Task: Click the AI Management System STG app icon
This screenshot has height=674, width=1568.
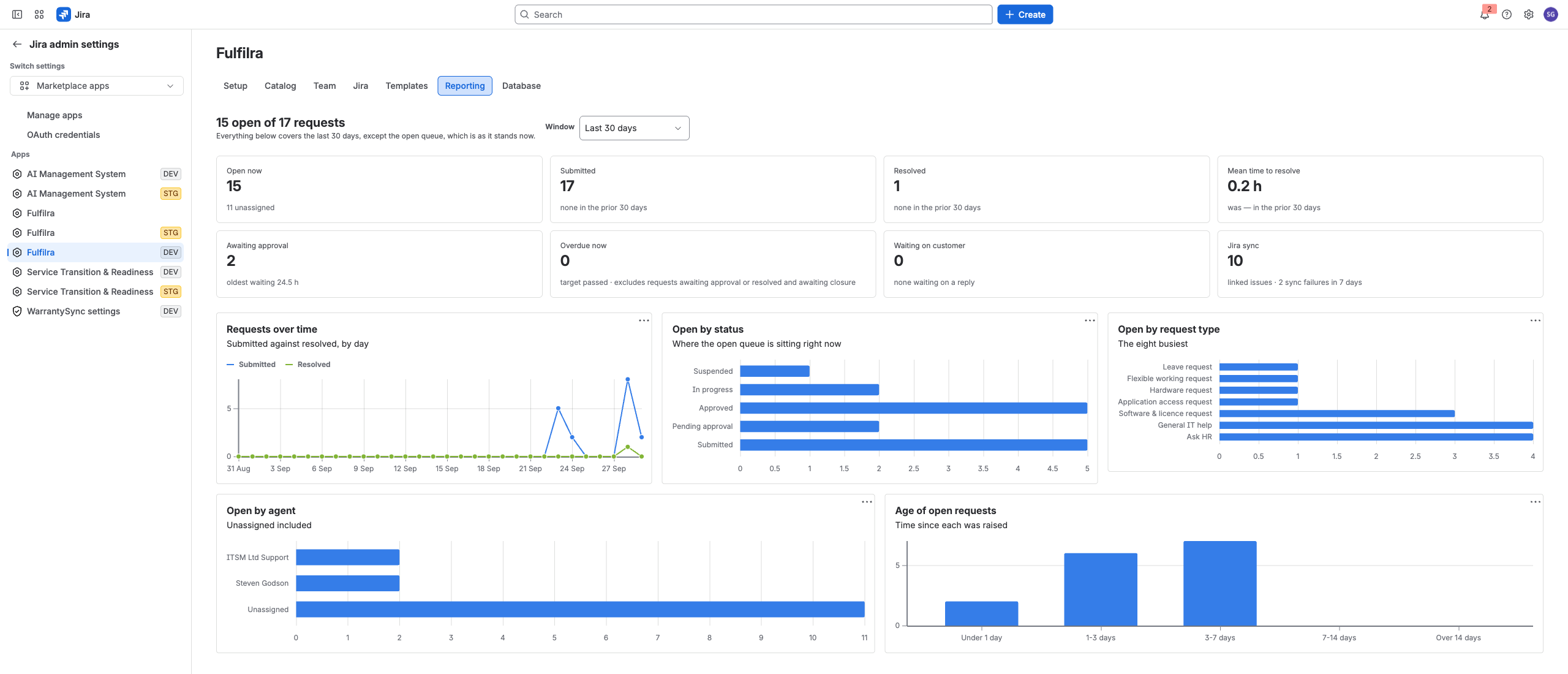Action: pyautogui.click(x=17, y=194)
